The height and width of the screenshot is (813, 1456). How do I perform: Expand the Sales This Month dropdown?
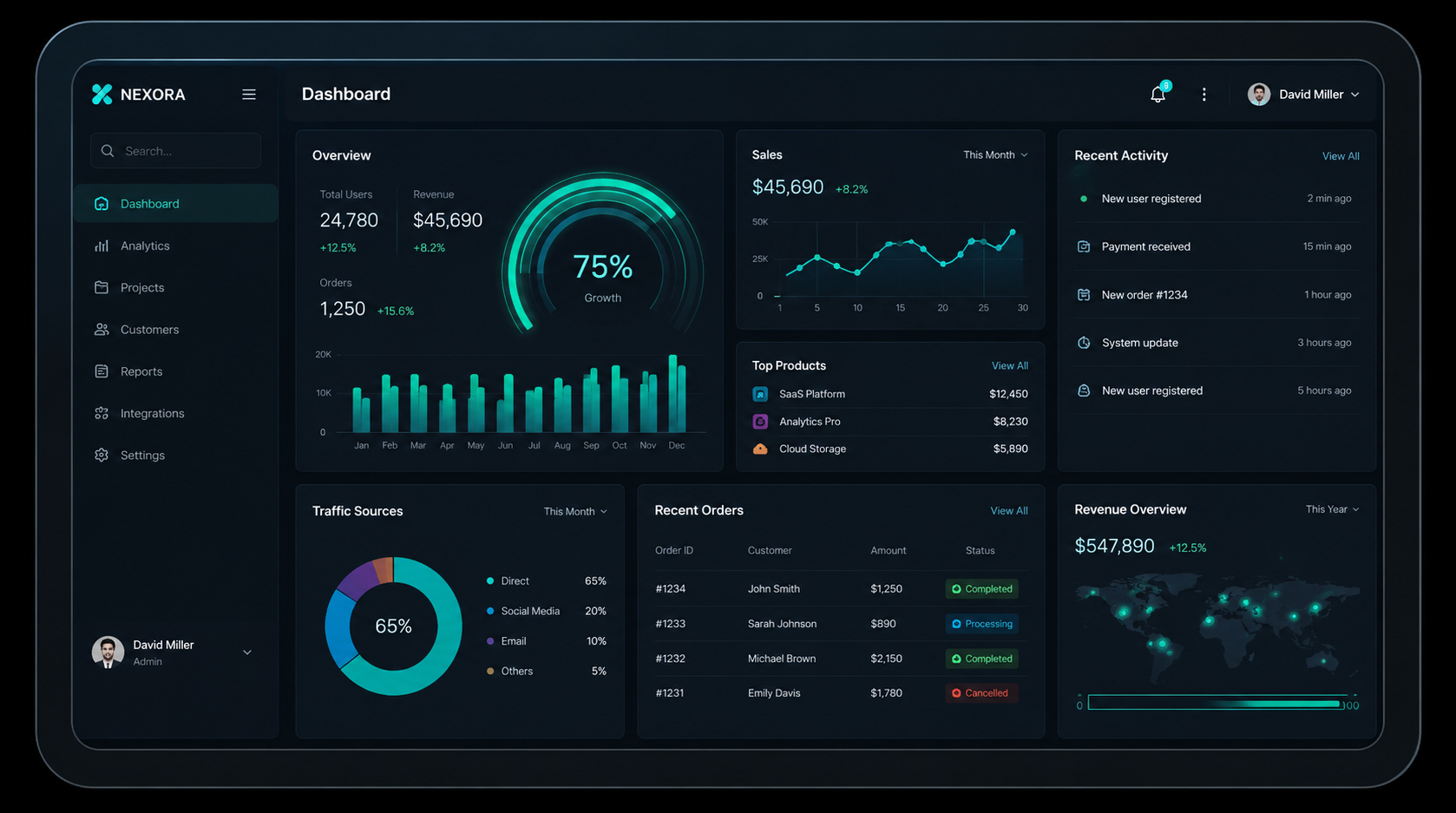coord(995,155)
